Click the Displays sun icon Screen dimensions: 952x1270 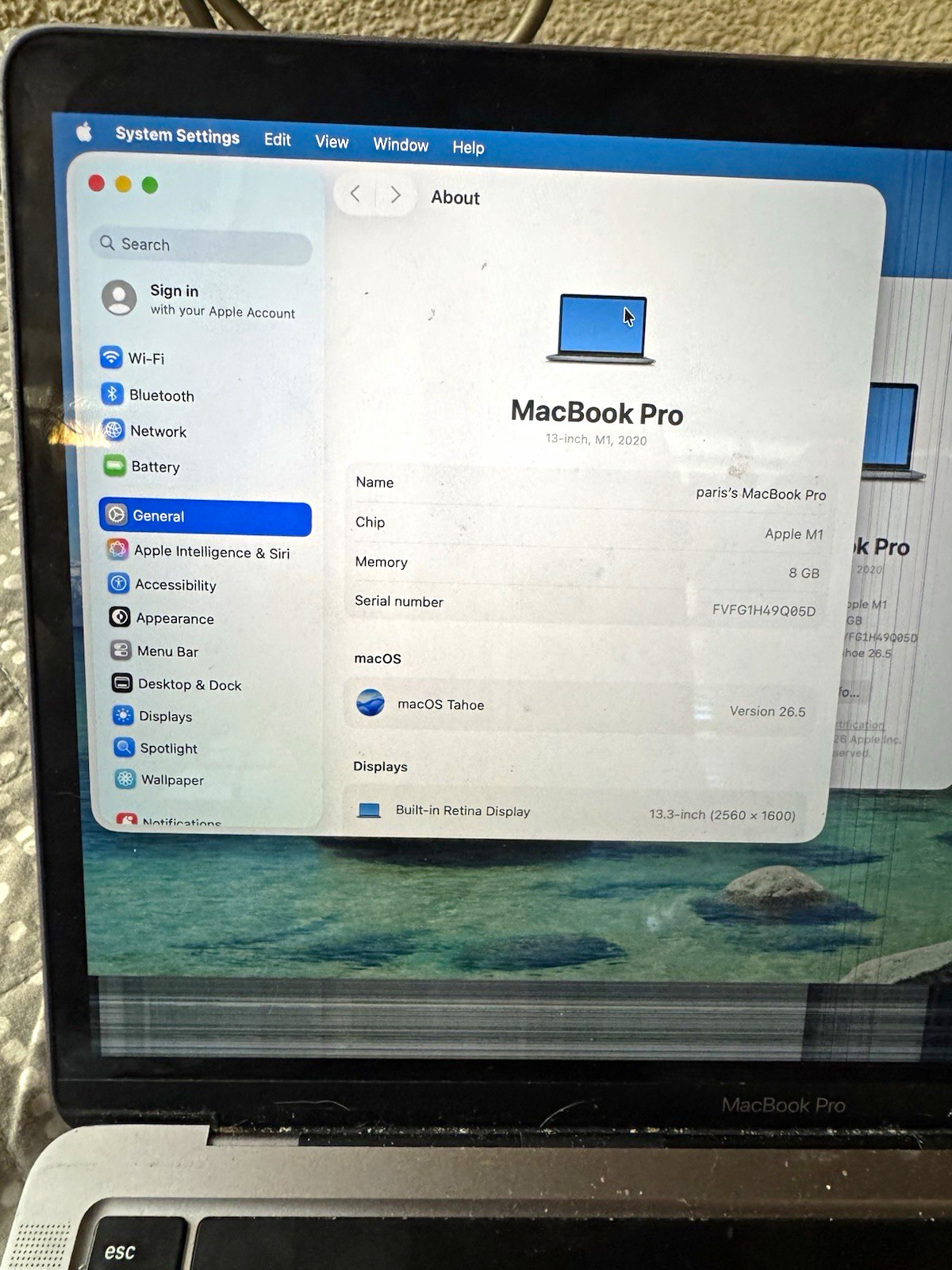click(x=123, y=715)
